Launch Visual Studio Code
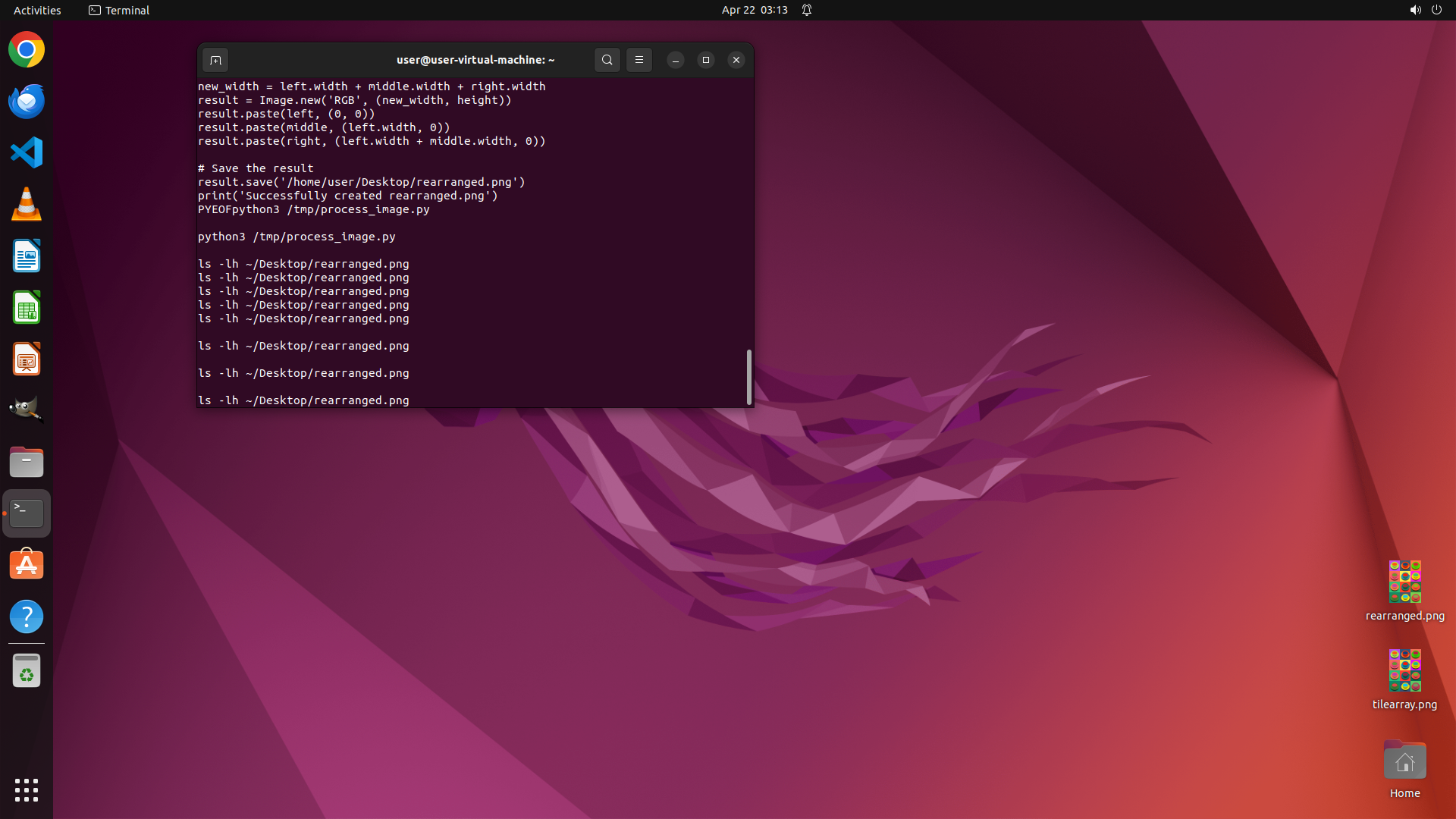This screenshot has width=1456, height=819. [x=27, y=153]
